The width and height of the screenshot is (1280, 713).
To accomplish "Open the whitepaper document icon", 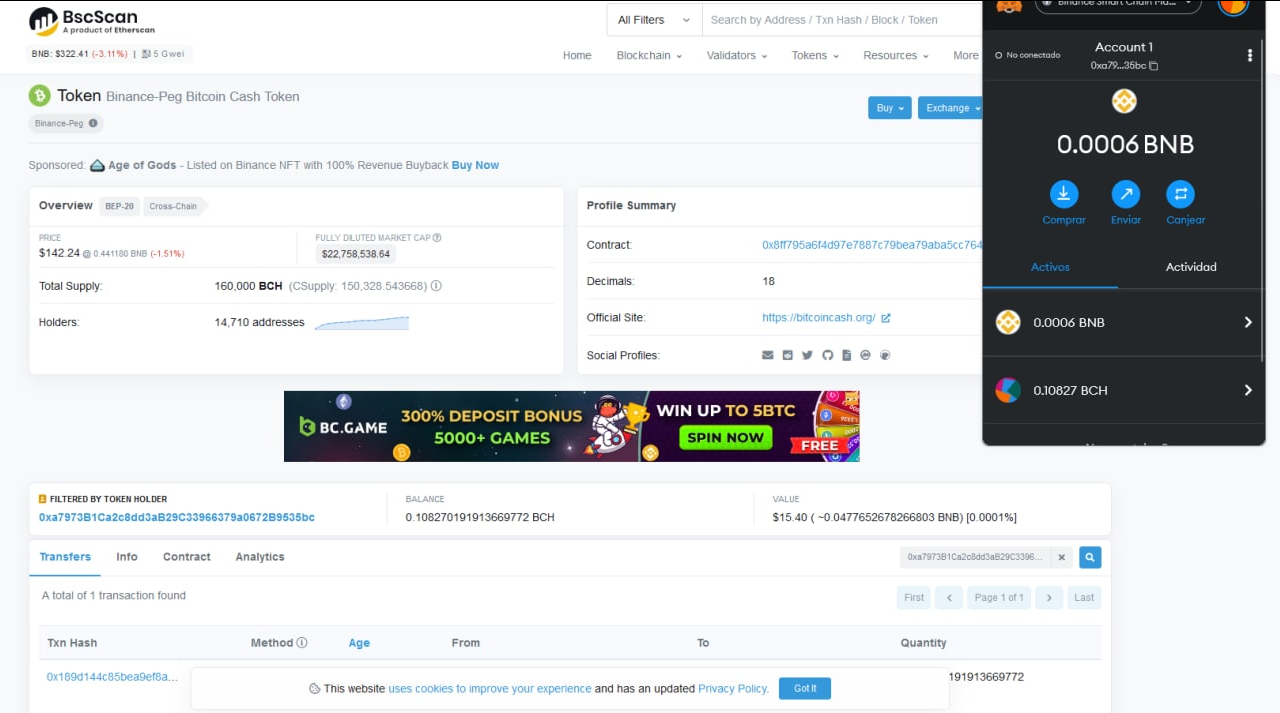I will [846, 355].
